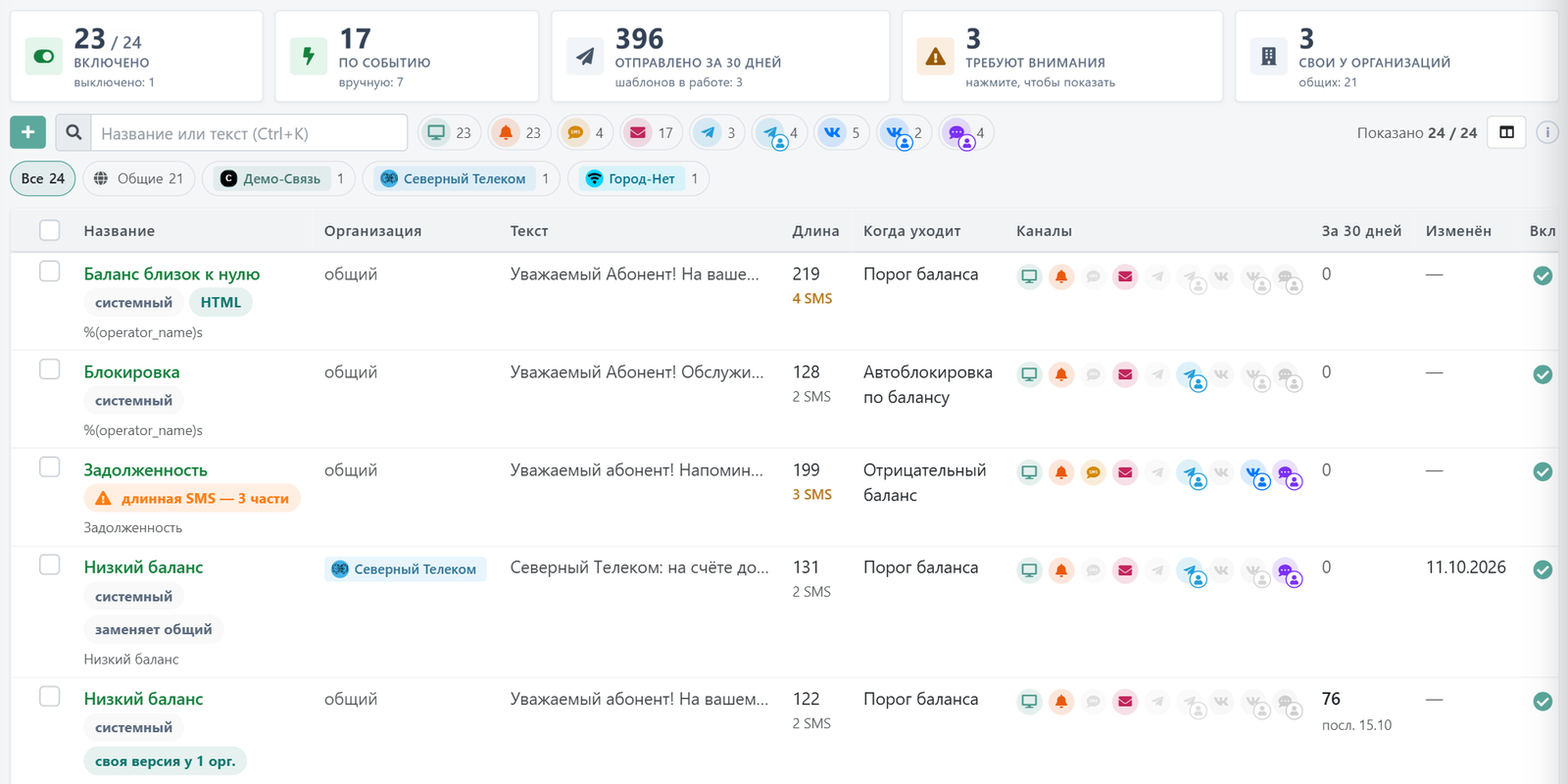
Task: Toggle personal VK channel in the Задолженность row
Action: pyautogui.click(x=1255, y=473)
